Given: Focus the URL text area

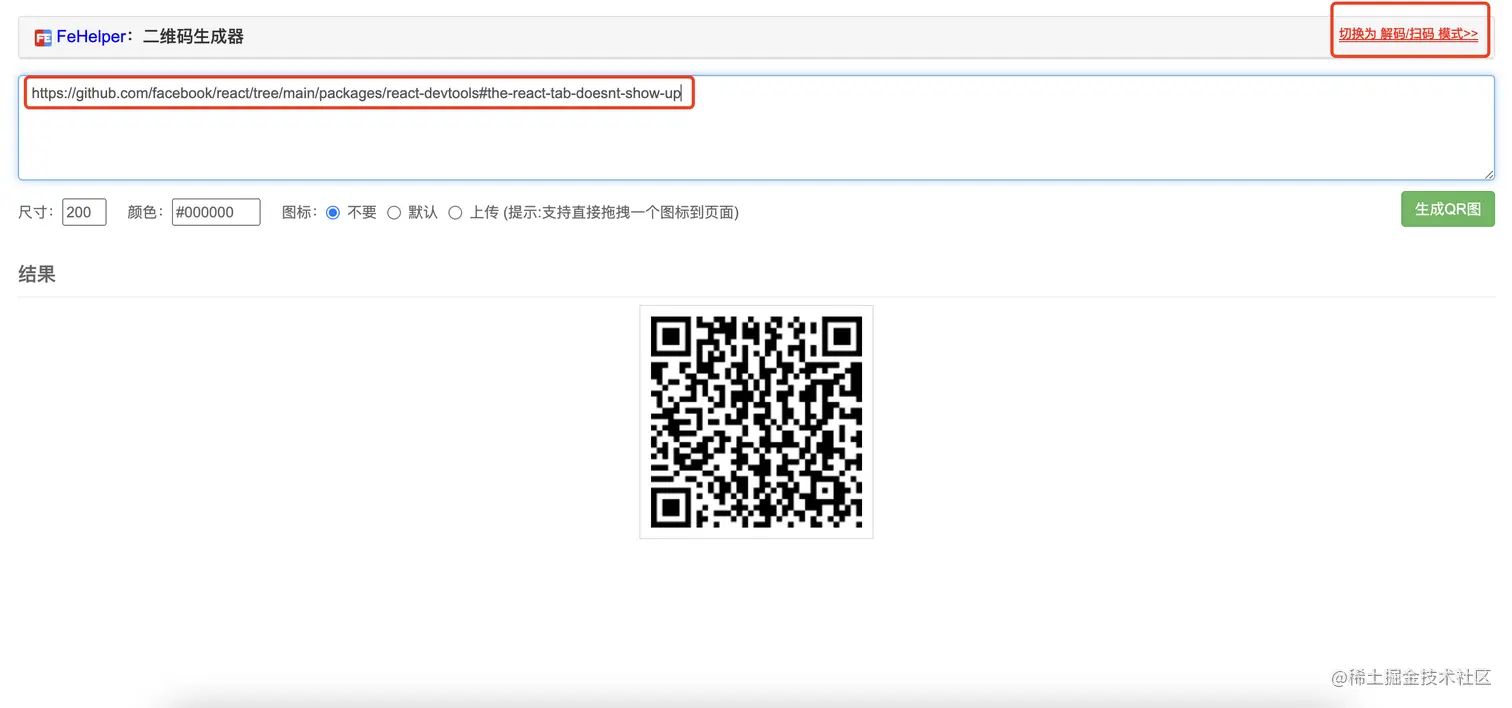Looking at the screenshot, I should point(756,128).
